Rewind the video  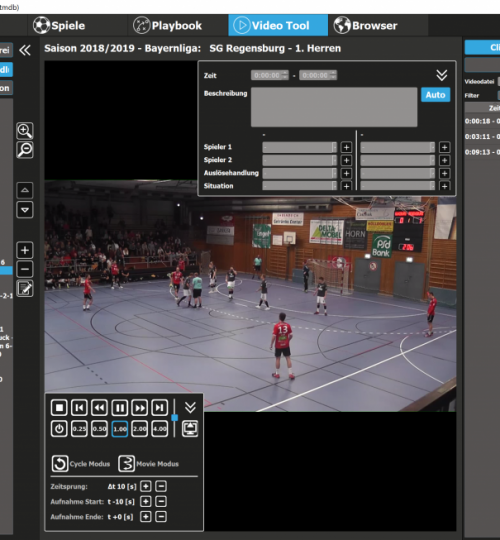coord(100,408)
